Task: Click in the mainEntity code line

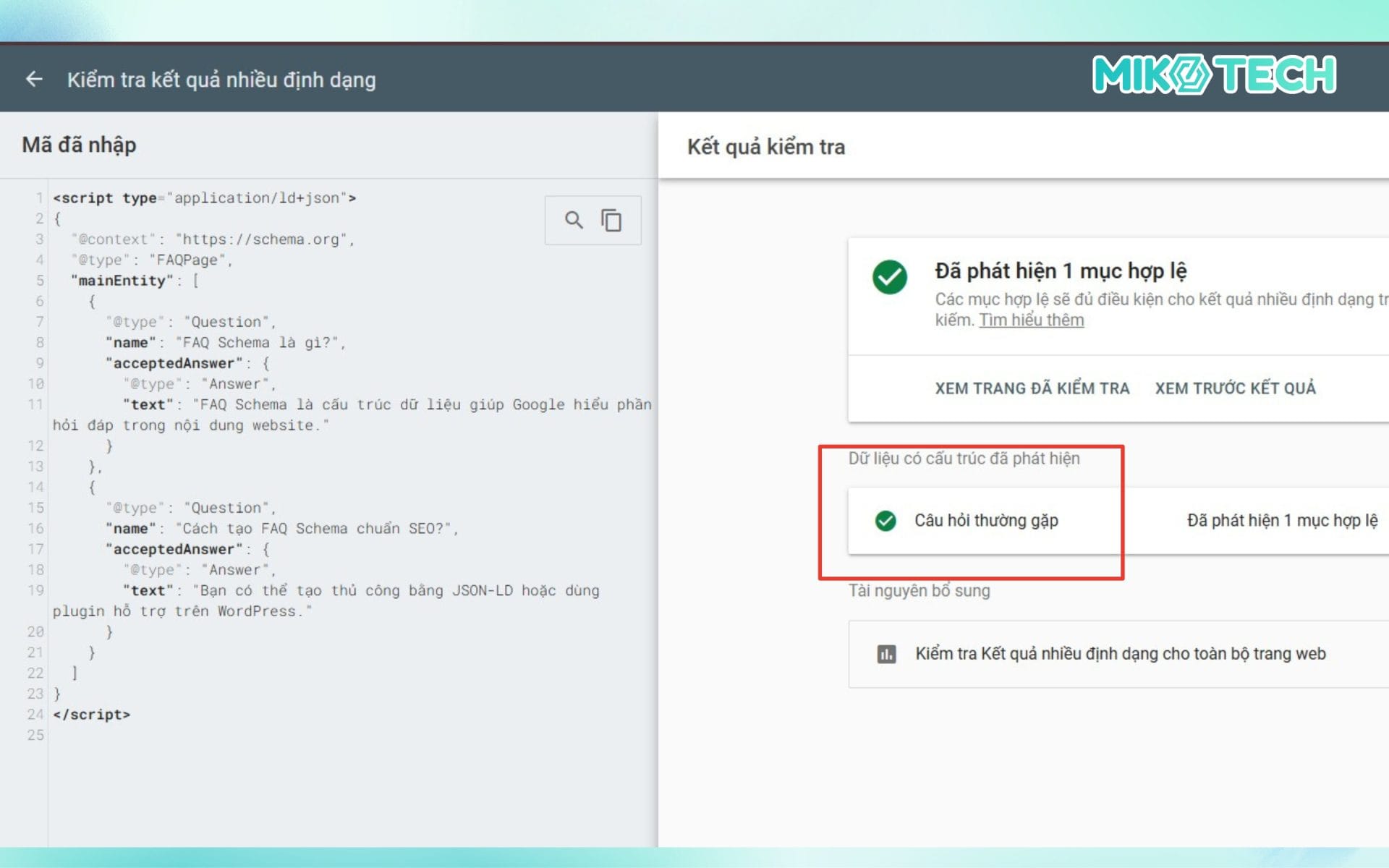Action: point(123,281)
